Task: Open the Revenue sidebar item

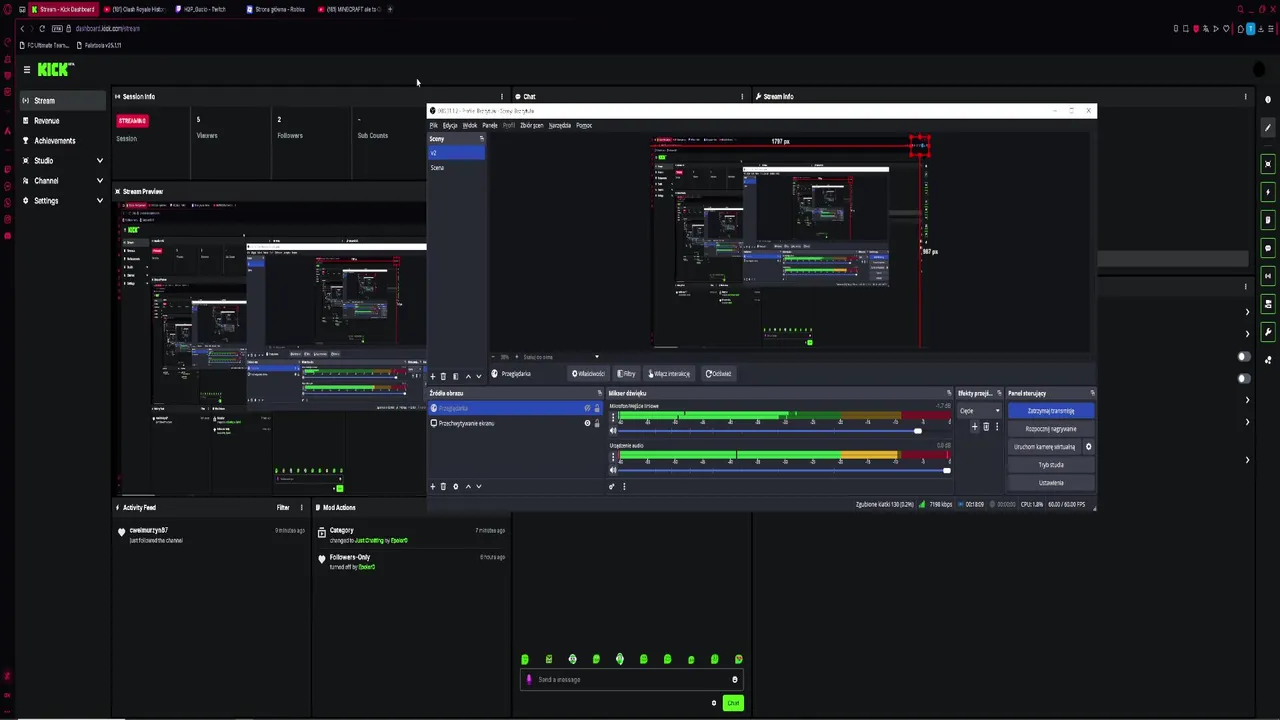Action: [x=62, y=120]
